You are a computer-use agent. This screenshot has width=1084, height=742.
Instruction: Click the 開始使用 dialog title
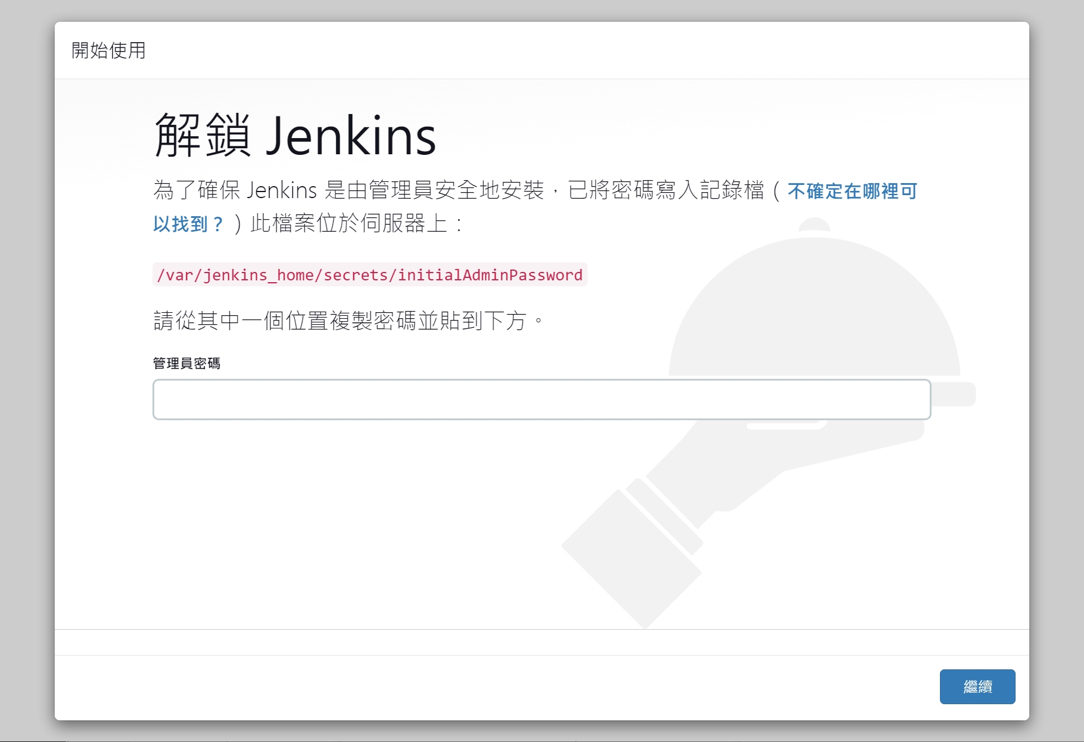pos(109,50)
